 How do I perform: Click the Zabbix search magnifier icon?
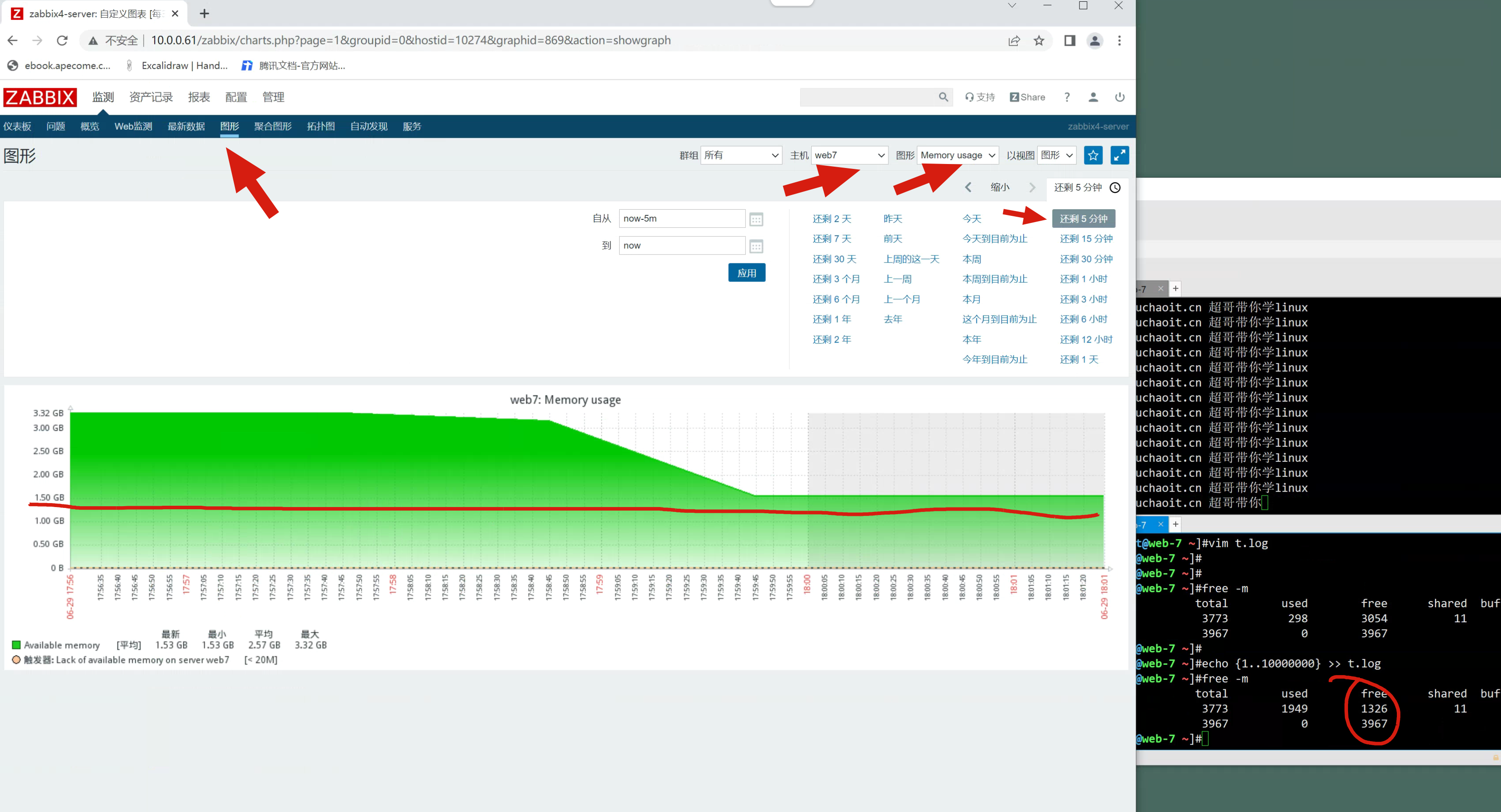coord(943,97)
